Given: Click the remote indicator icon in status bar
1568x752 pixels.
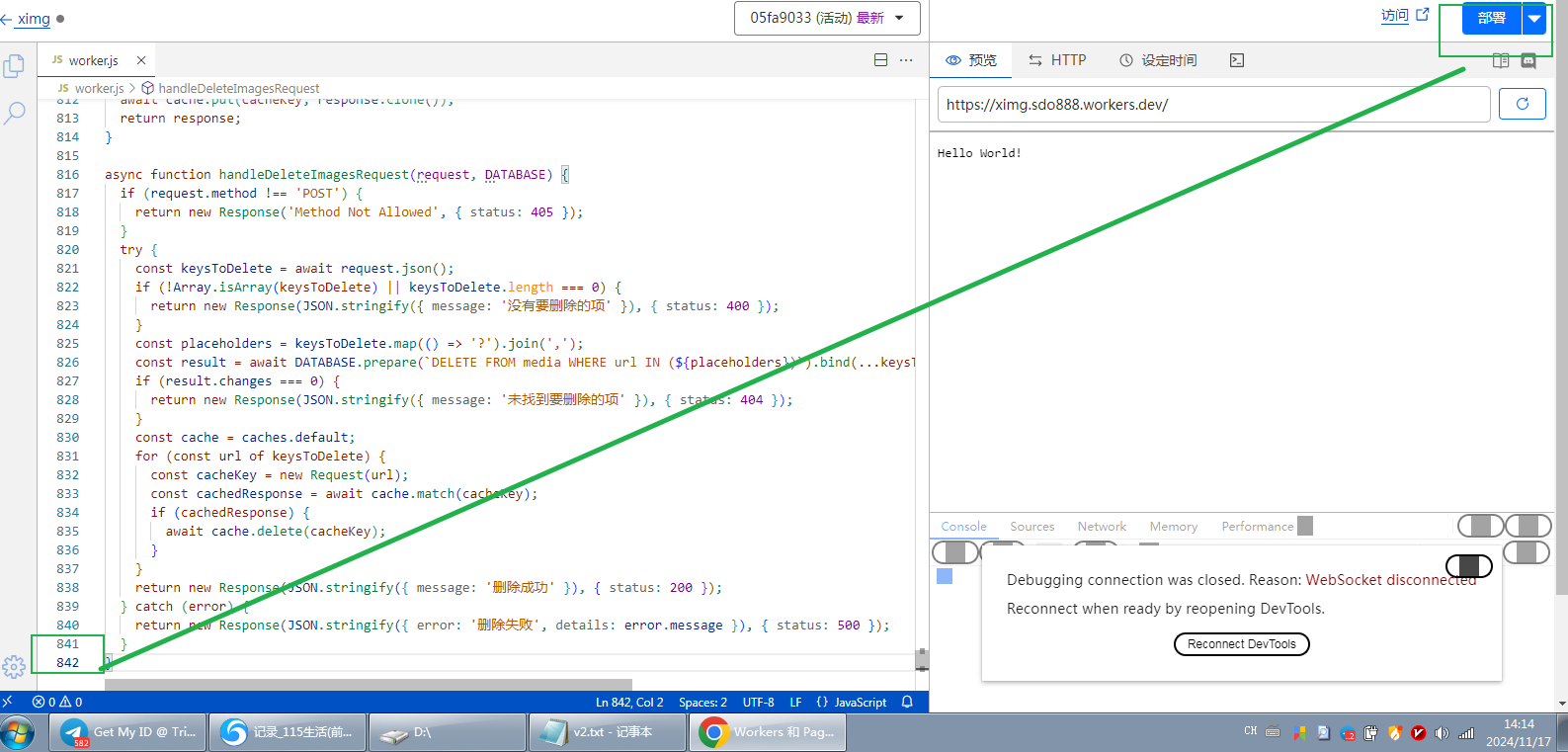Looking at the screenshot, I should pyautogui.click(x=8, y=702).
